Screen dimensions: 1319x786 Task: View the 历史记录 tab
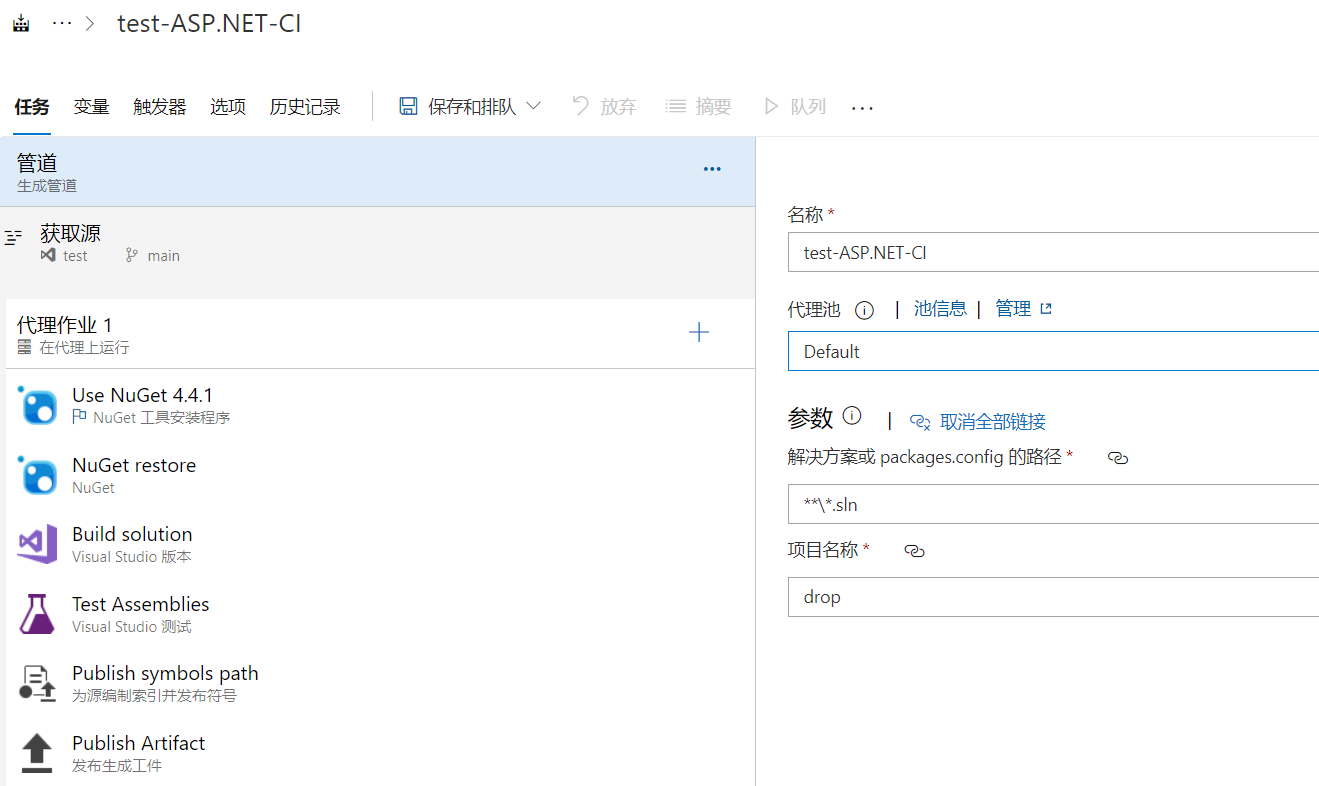click(305, 107)
